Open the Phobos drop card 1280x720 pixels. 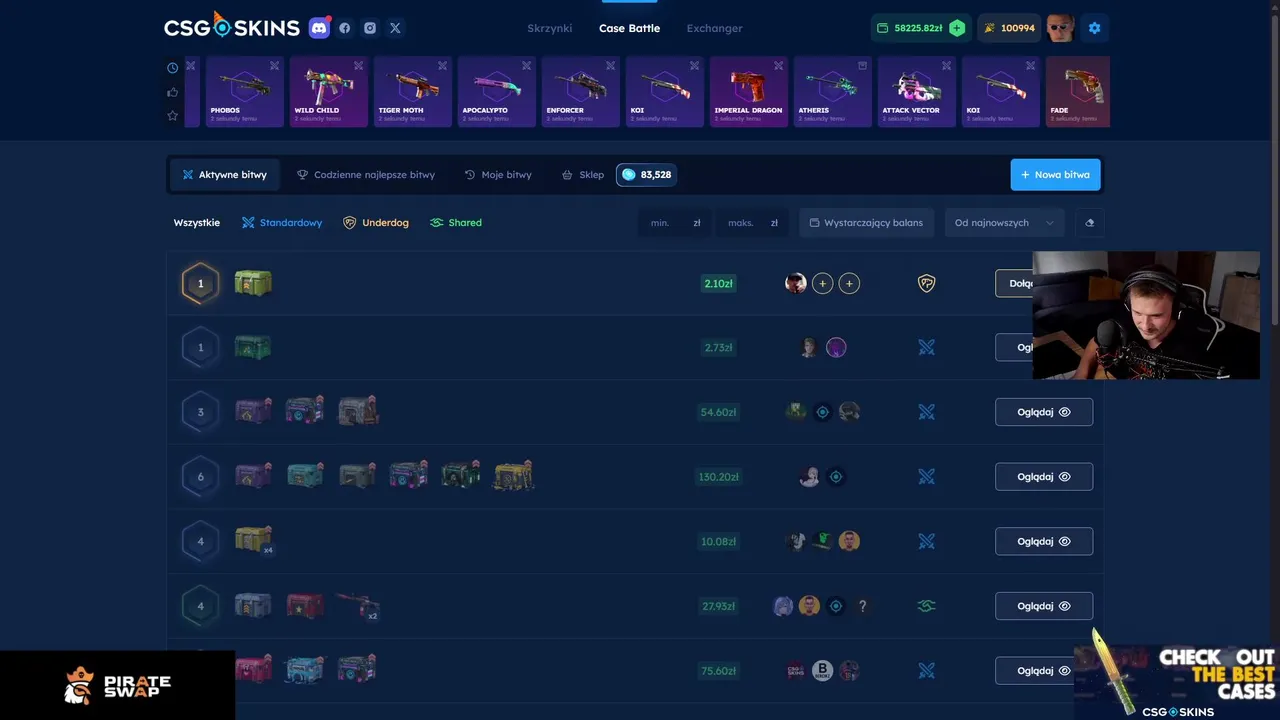[x=245, y=92]
